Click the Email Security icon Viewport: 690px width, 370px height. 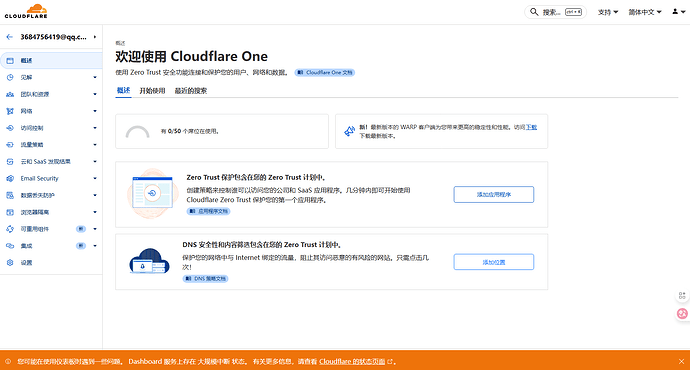point(10,179)
